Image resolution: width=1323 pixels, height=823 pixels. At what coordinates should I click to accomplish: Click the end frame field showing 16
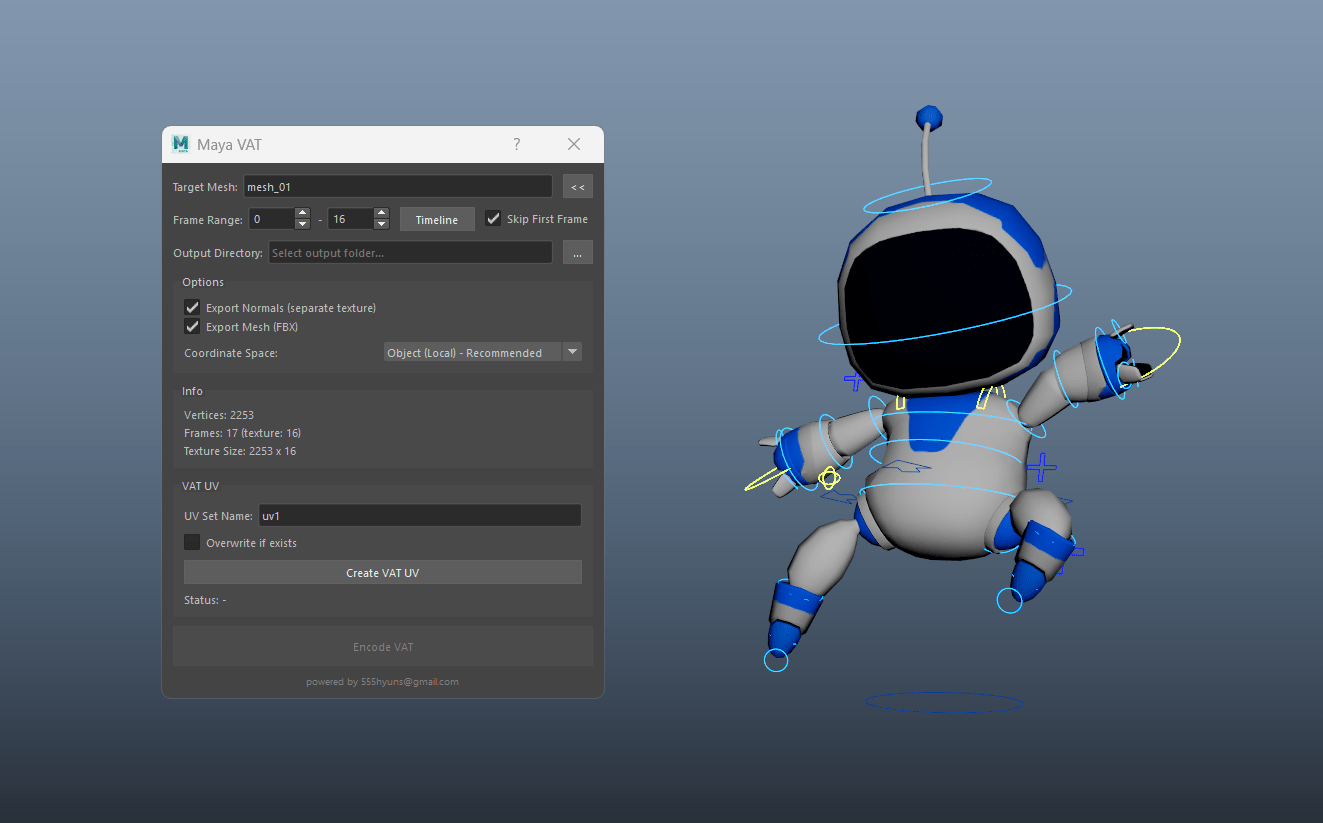[x=351, y=219]
